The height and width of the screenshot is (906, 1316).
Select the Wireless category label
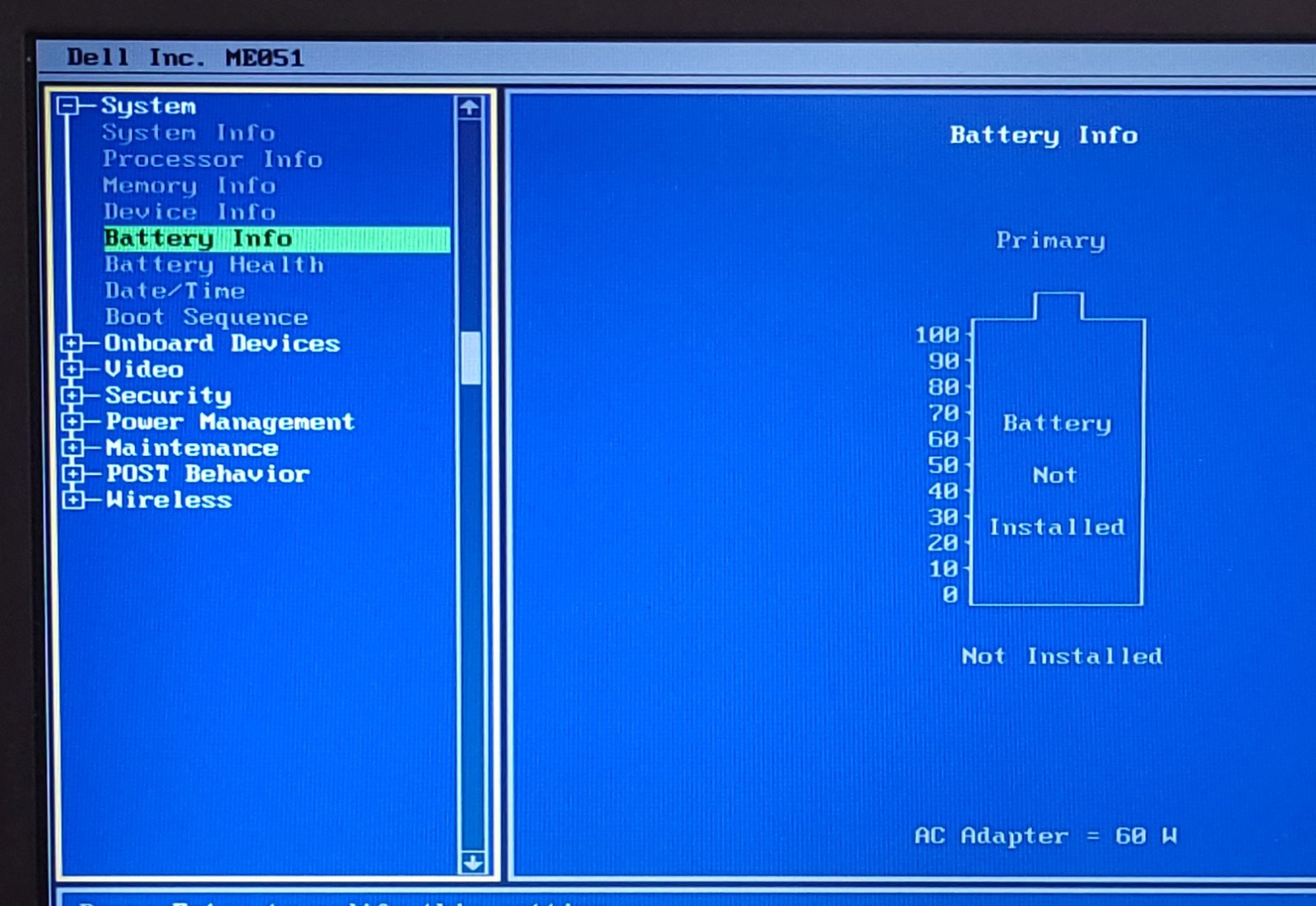coord(169,500)
